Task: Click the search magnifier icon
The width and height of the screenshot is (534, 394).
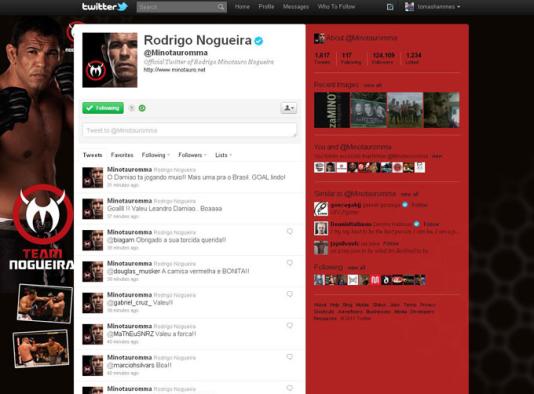Action: (x=221, y=6)
